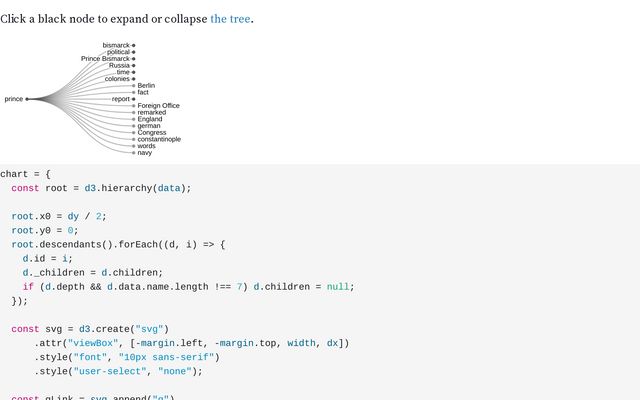Click the navy leaf node dot
This screenshot has width=640, height=400.
134,152
